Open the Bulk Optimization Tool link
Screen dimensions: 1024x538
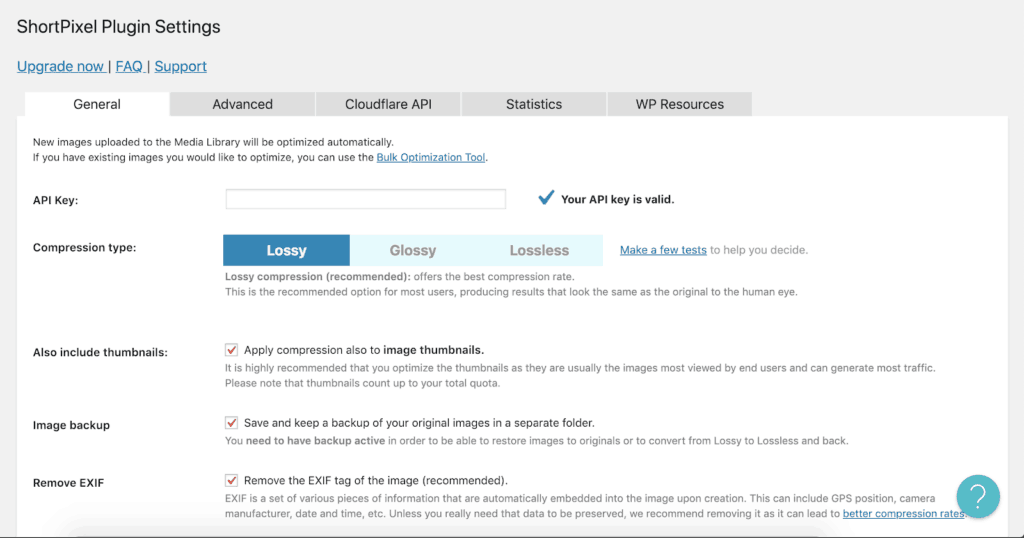point(430,157)
